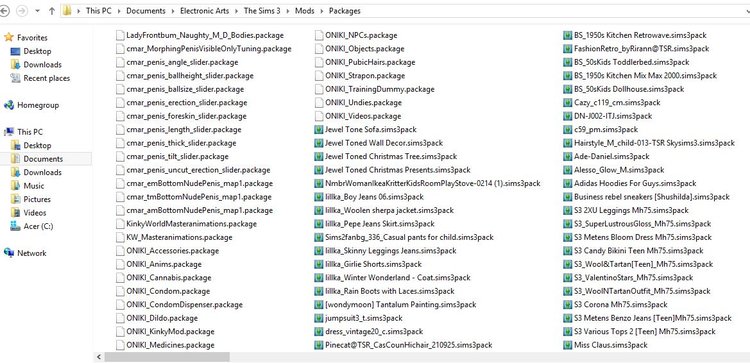Navigate to Mods breadcrumb
The height and width of the screenshot is (363, 750).
click(x=305, y=11)
